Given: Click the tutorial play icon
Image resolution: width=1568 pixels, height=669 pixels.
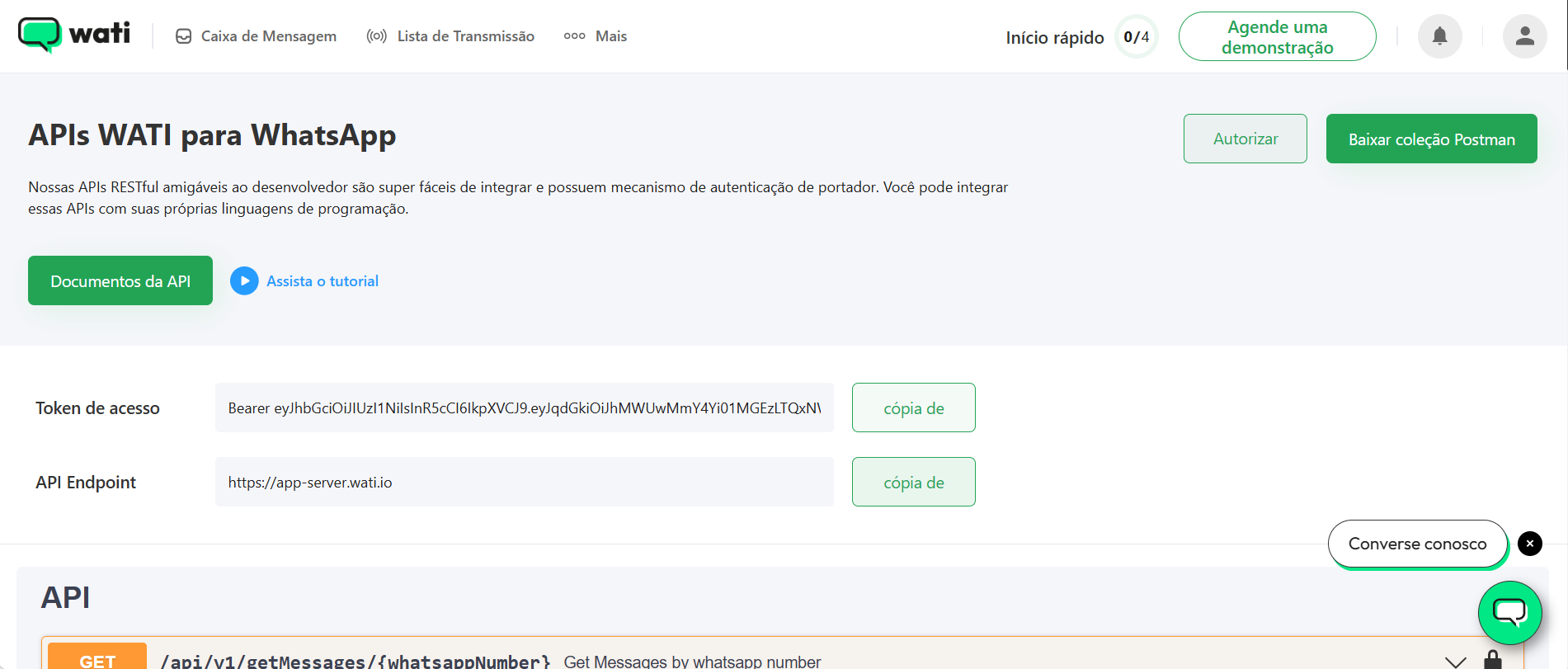Looking at the screenshot, I should 244,281.
